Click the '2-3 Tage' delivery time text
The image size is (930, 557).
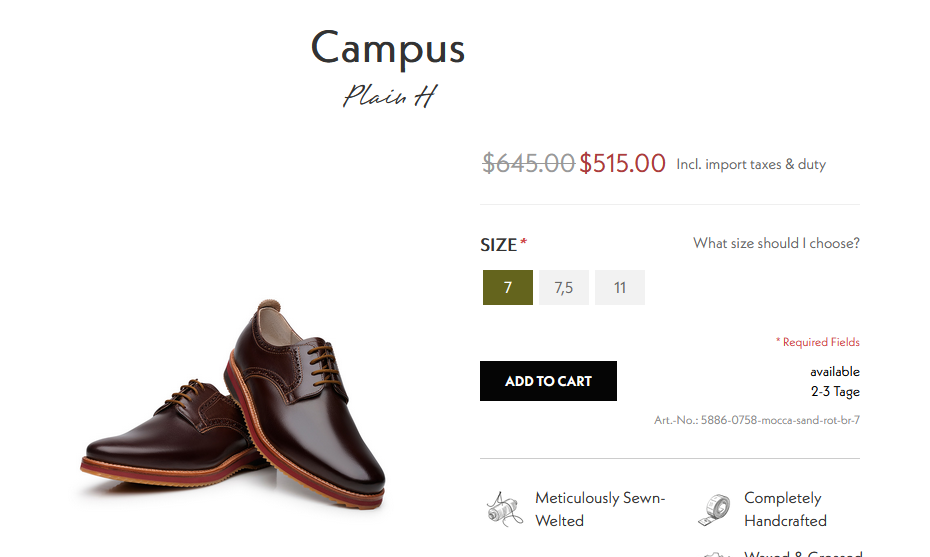click(835, 392)
